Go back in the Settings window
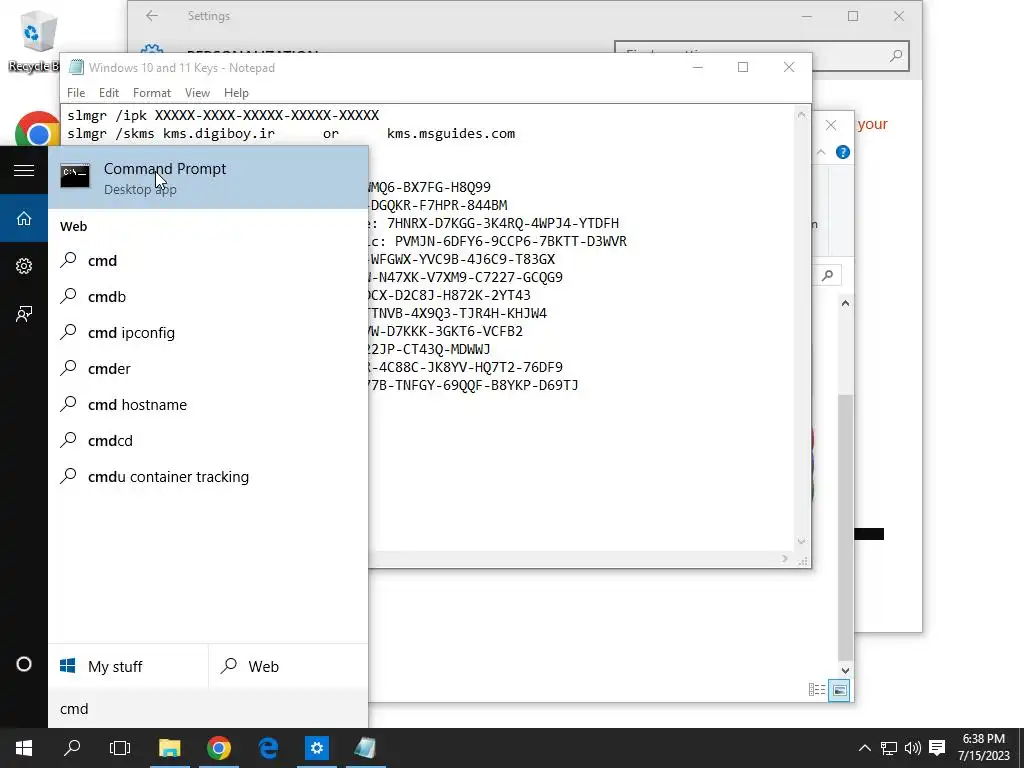This screenshot has width=1024, height=768. click(152, 16)
